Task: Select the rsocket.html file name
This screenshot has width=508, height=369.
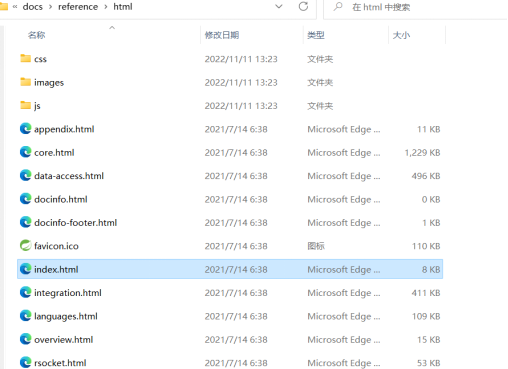Action: (60, 363)
